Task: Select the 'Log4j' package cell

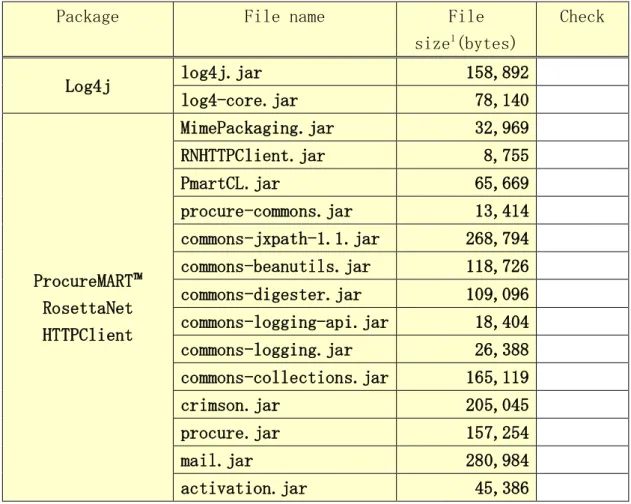Action: tap(88, 86)
